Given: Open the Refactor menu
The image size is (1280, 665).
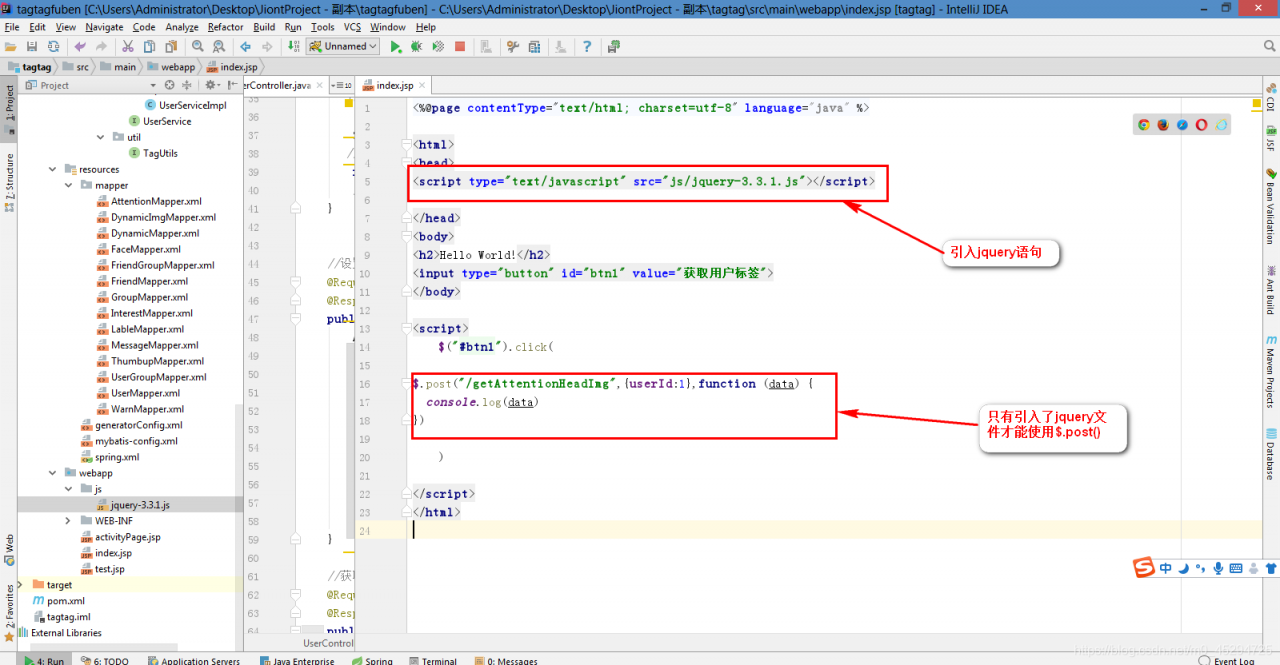Looking at the screenshot, I should click(x=225, y=27).
